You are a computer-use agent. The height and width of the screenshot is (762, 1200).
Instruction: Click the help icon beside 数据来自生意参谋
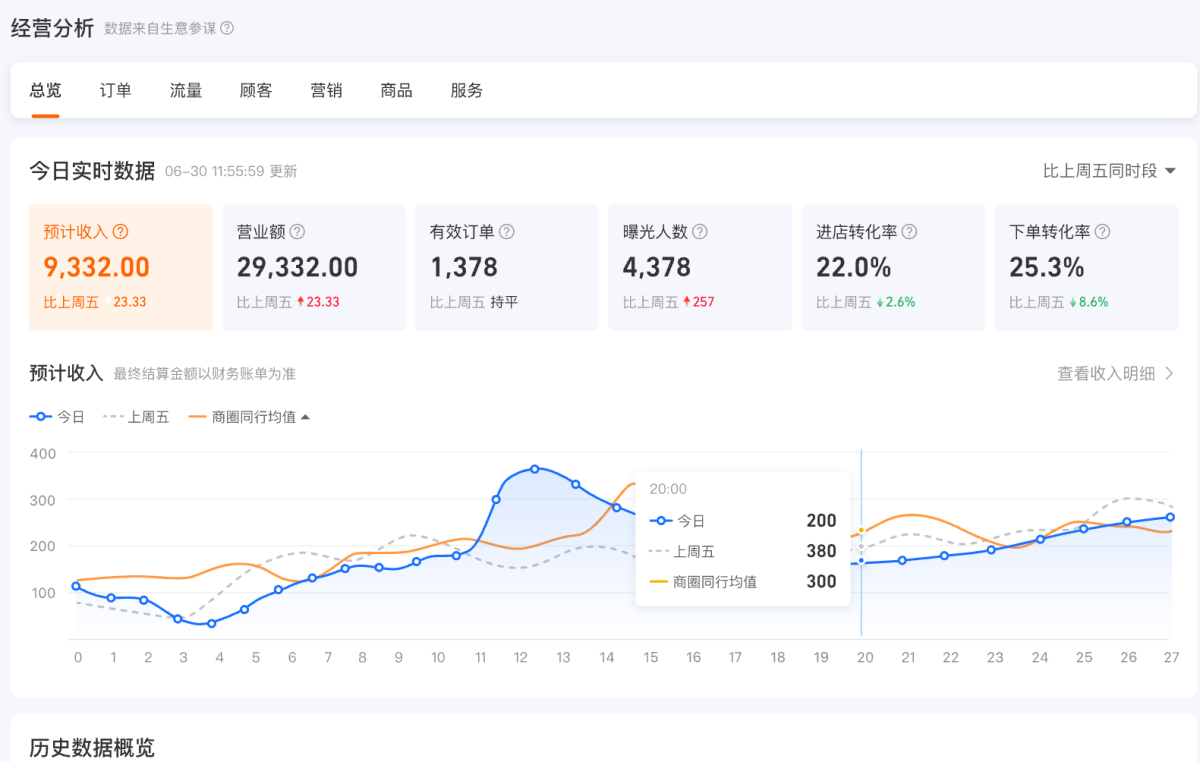pos(227,30)
